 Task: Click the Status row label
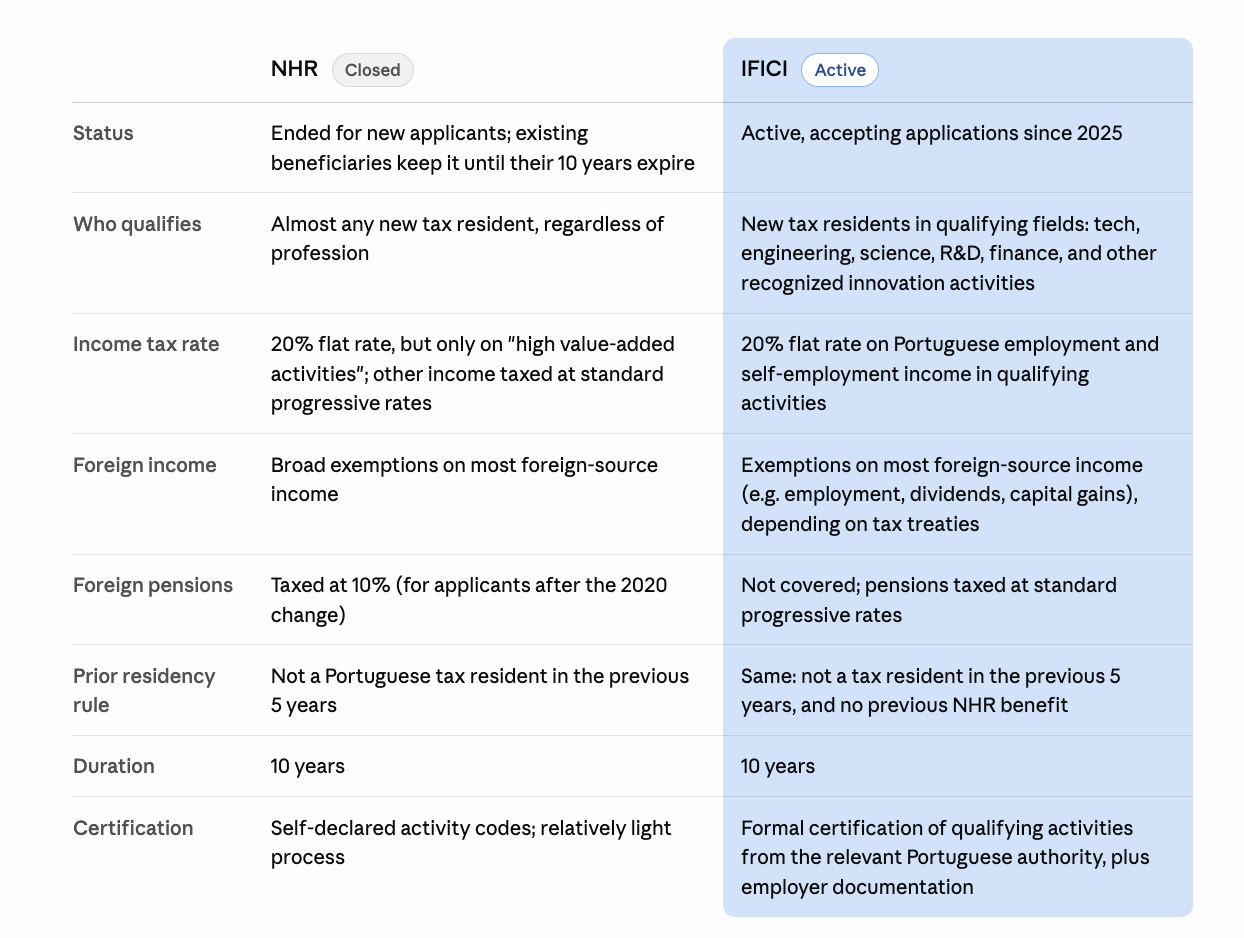[x=103, y=133]
